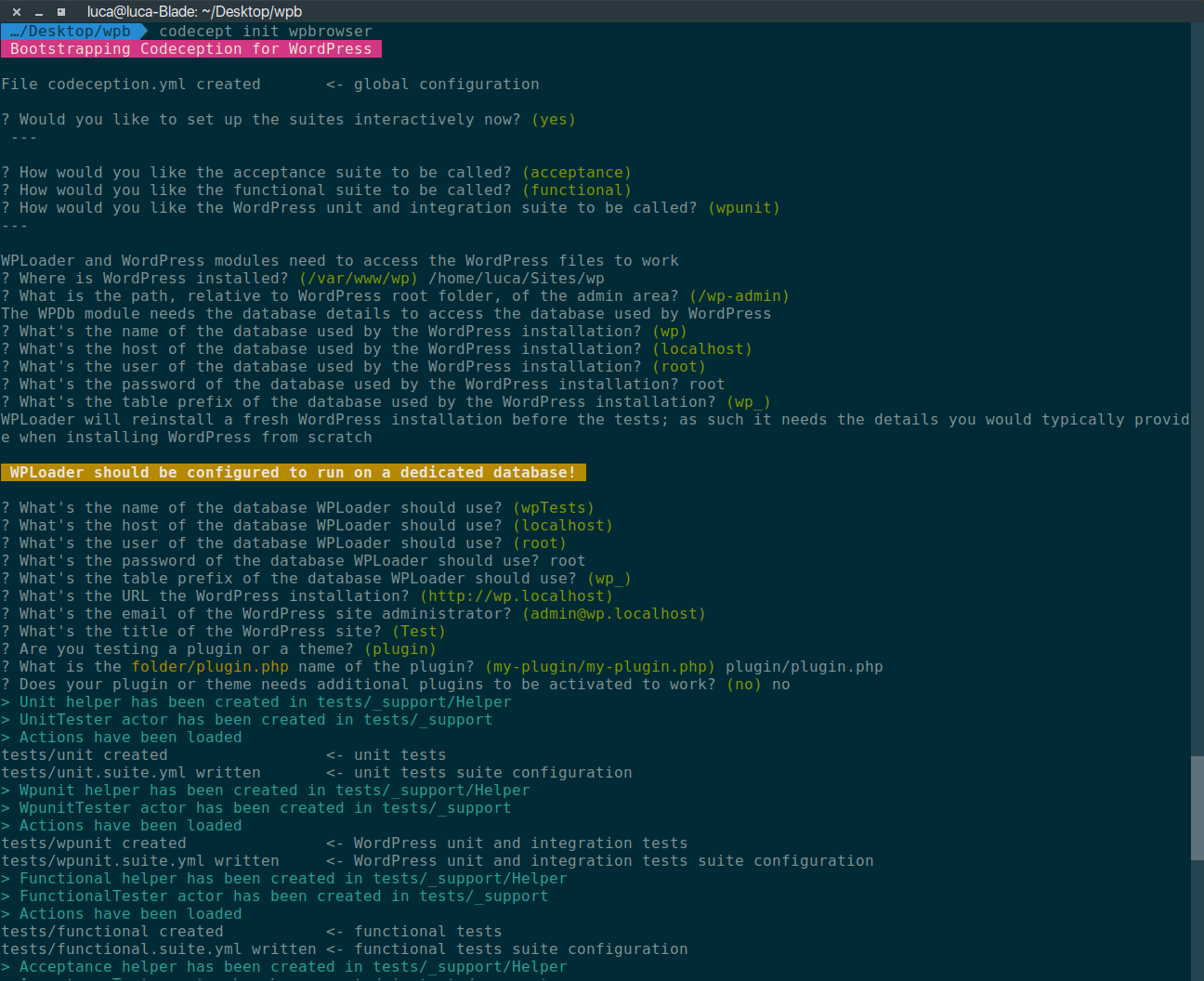1204x981 pixels.
Task: Click the window title luca@luca-Blade
Action: point(194,12)
